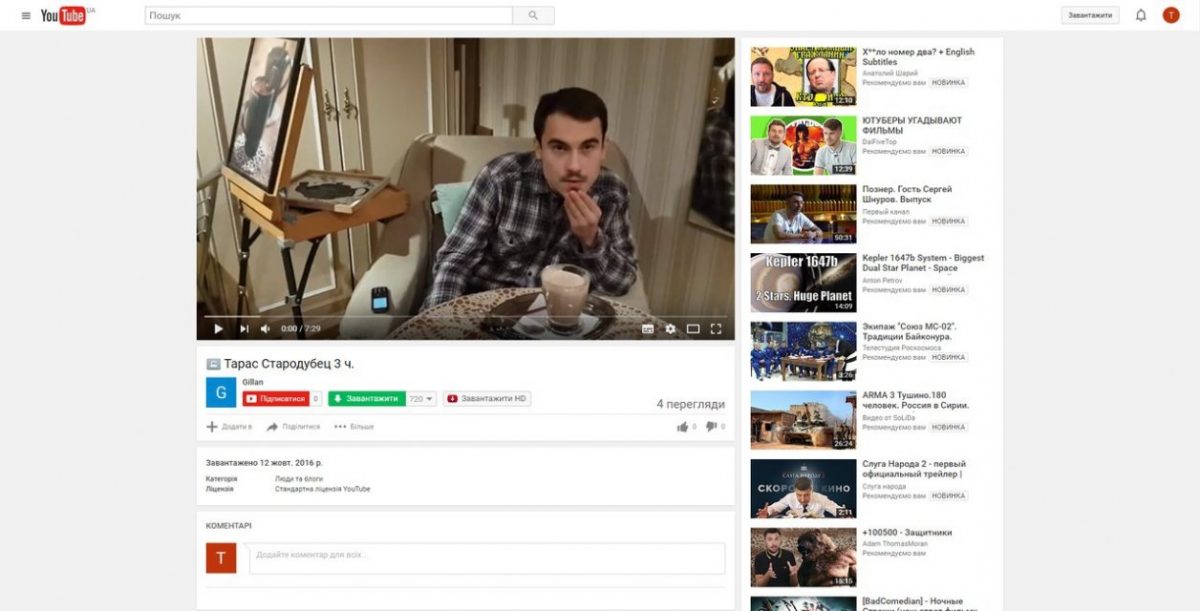Click the 4 перегляди view count

(x=690, y=404)
